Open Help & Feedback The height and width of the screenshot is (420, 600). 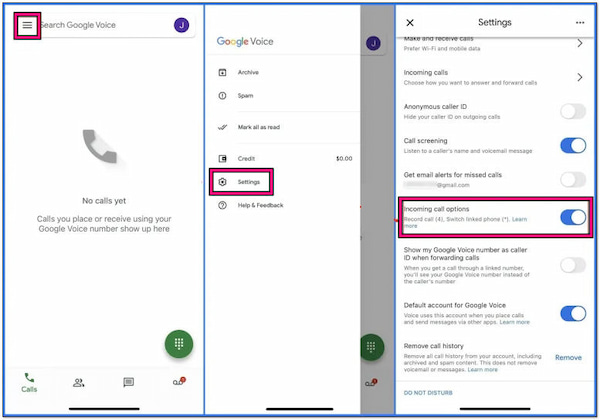(x=260, y=205)
